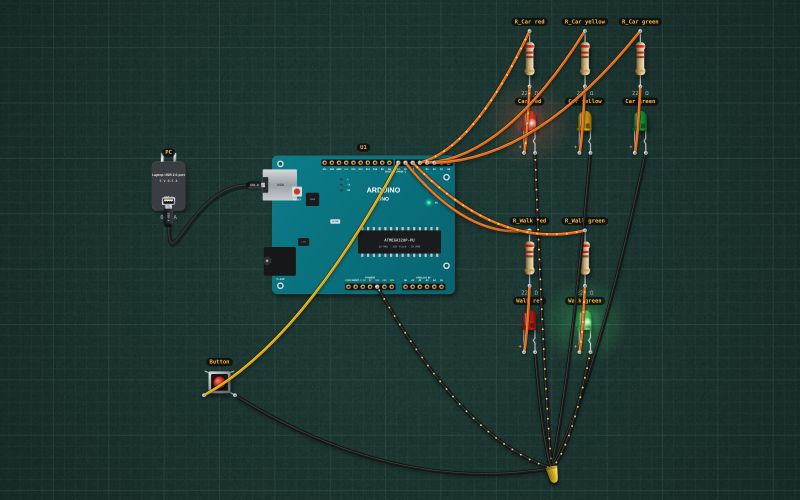Click the Car green LED
The width and height of the screenshot is (800, 500).
(640, 122)
